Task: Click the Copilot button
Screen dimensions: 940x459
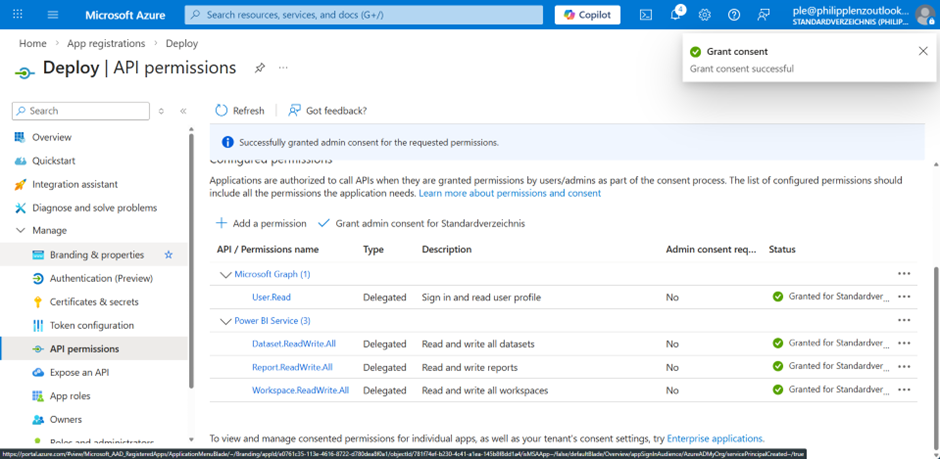Action: [x=588, y=15]
